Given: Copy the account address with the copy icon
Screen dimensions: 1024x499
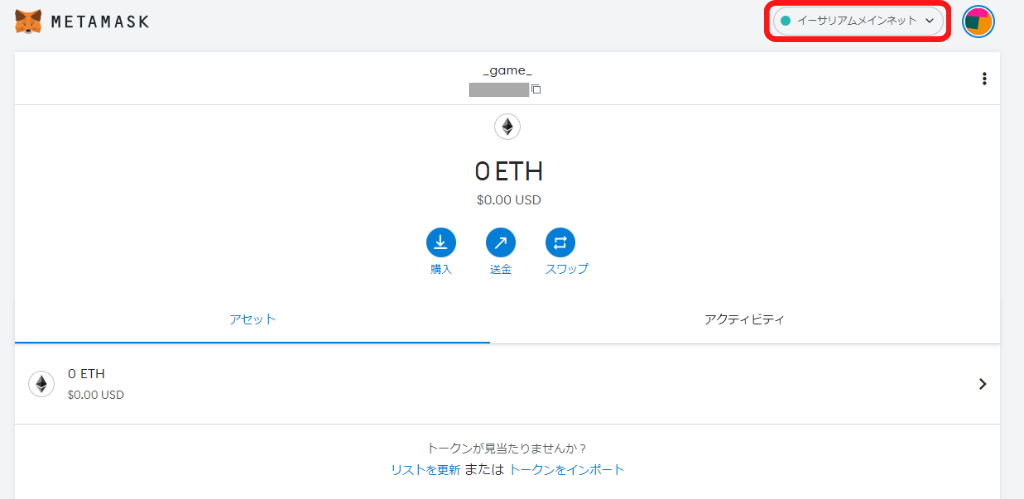Looking at the screenshot, I should [x=536, y=89].
